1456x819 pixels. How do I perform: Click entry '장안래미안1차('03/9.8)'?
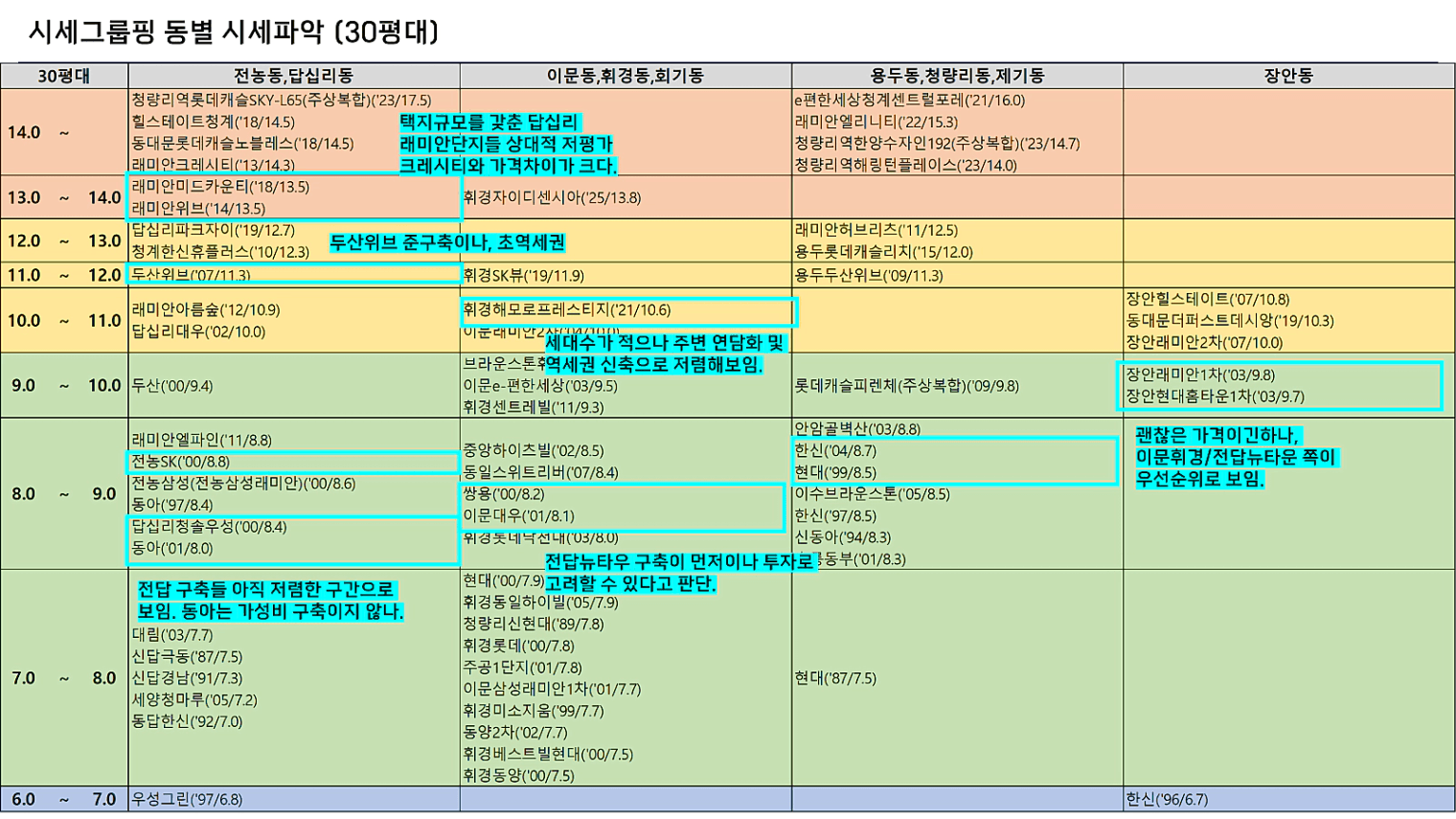[1200, 375]
